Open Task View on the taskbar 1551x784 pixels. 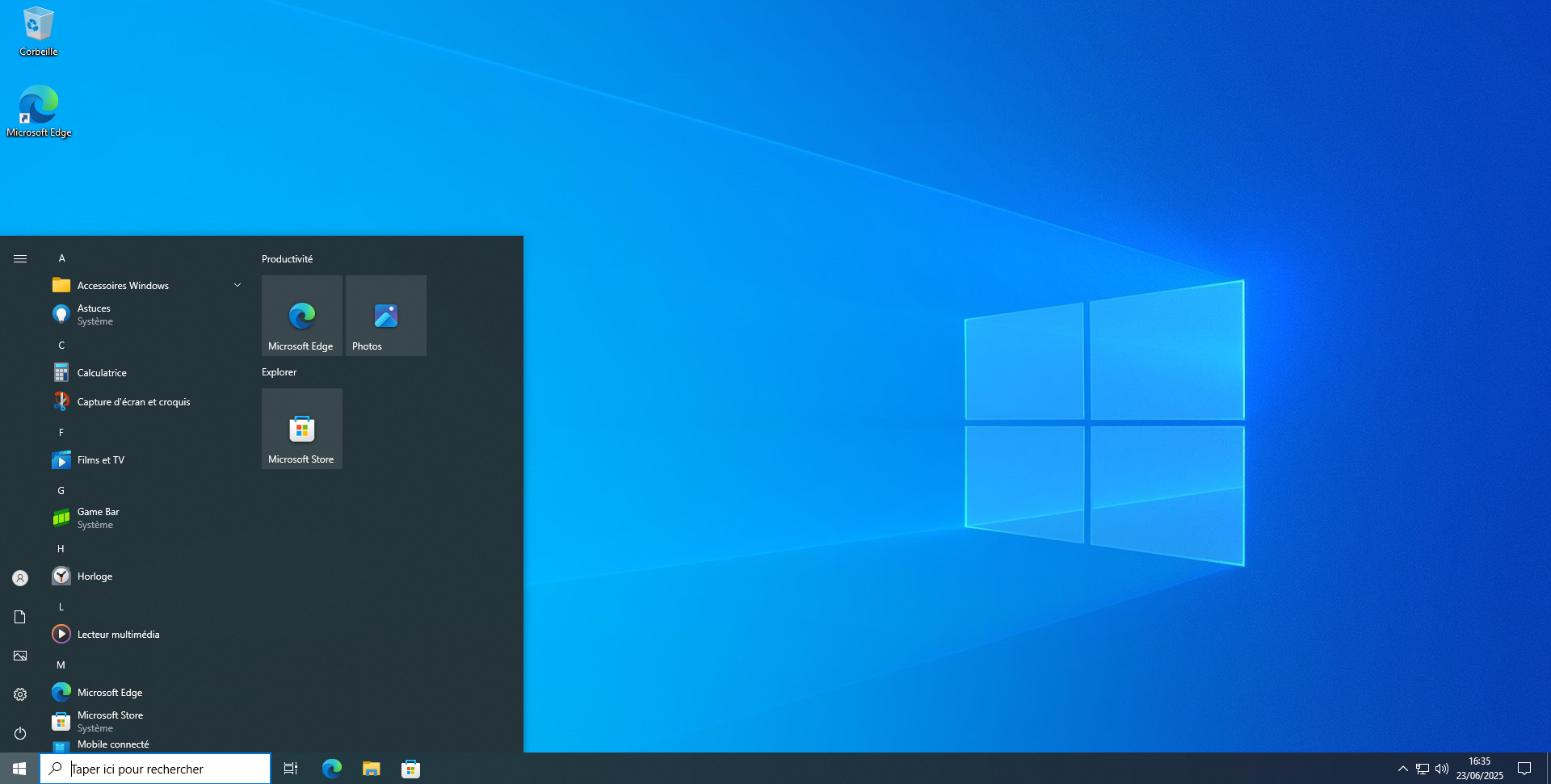pos(291,769)
